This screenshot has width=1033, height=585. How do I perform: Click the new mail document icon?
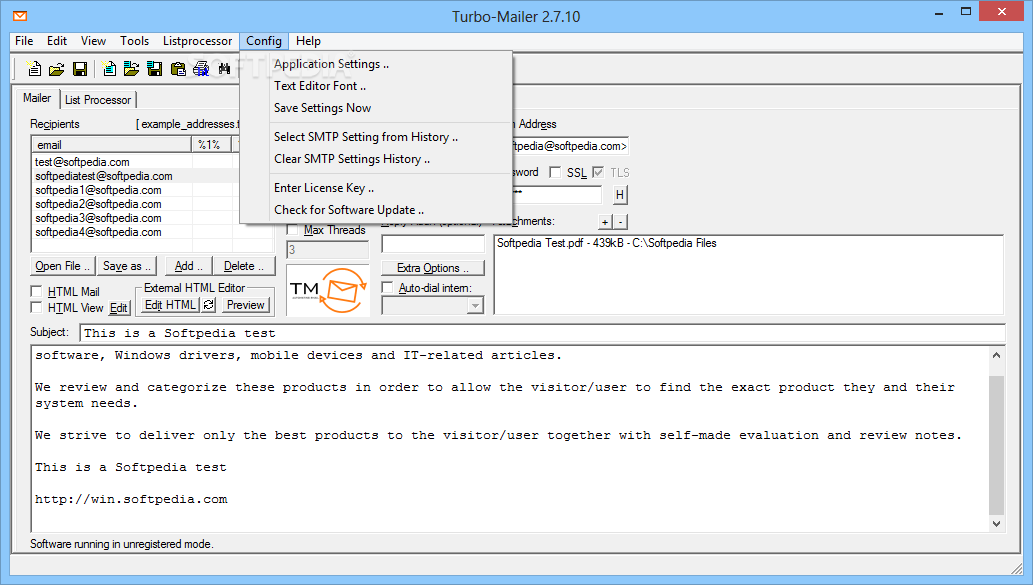[34, 69]
